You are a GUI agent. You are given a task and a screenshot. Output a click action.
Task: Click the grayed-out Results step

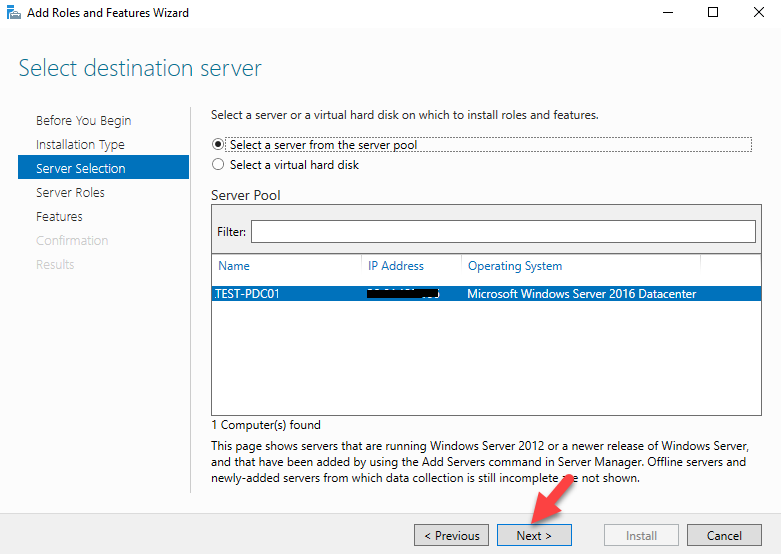point(55,264)
